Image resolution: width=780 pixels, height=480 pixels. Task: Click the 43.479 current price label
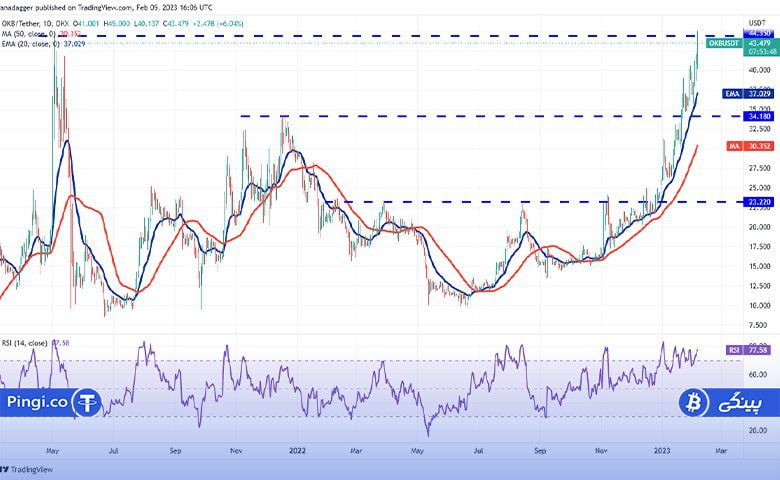(759, 43)
